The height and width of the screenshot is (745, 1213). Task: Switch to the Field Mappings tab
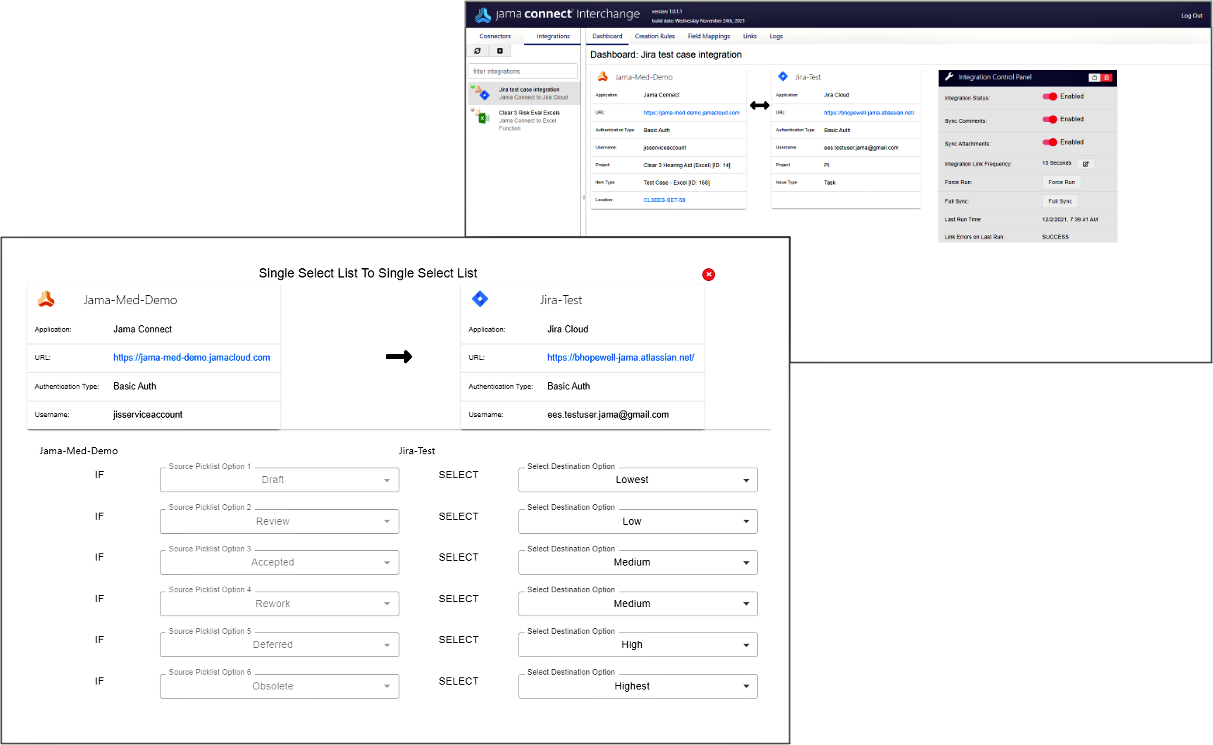tap(708, 36)
